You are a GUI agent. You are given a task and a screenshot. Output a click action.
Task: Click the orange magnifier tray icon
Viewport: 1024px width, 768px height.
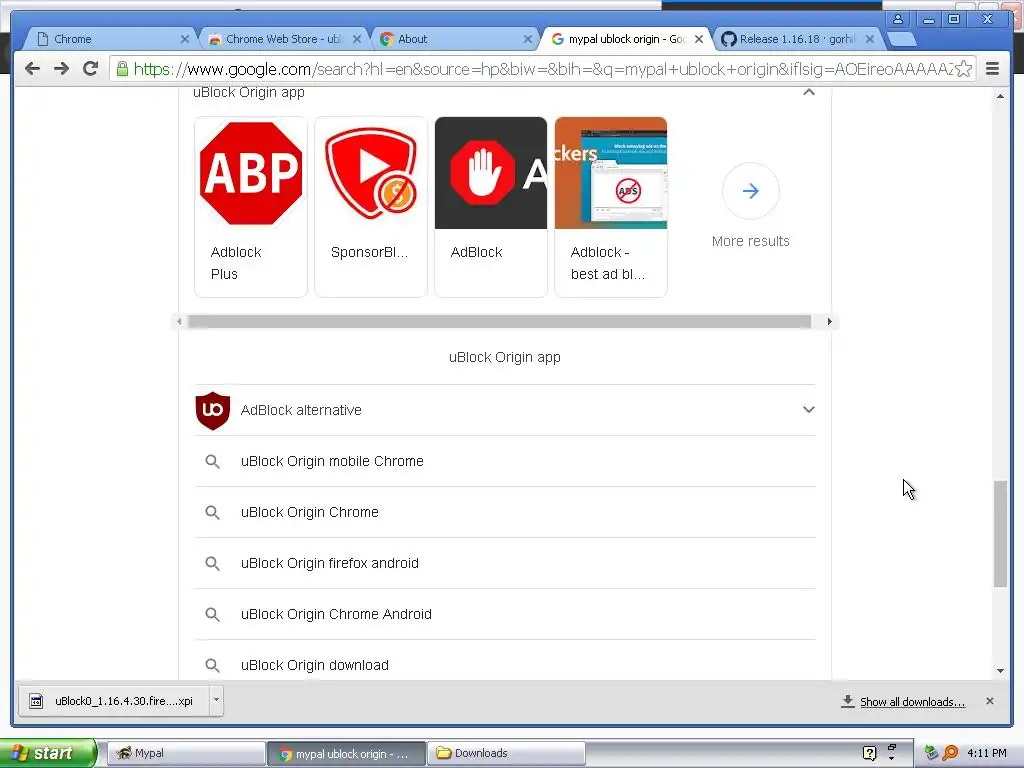point(950,753)
